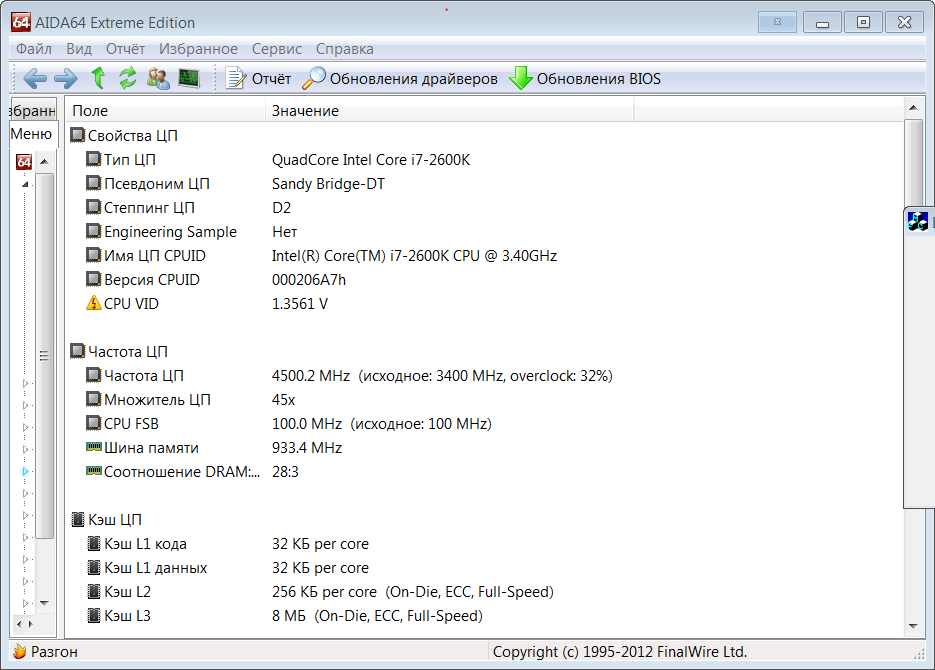
Task: Click the chip icon beside Engineering Sample
Action: (94, 231)
